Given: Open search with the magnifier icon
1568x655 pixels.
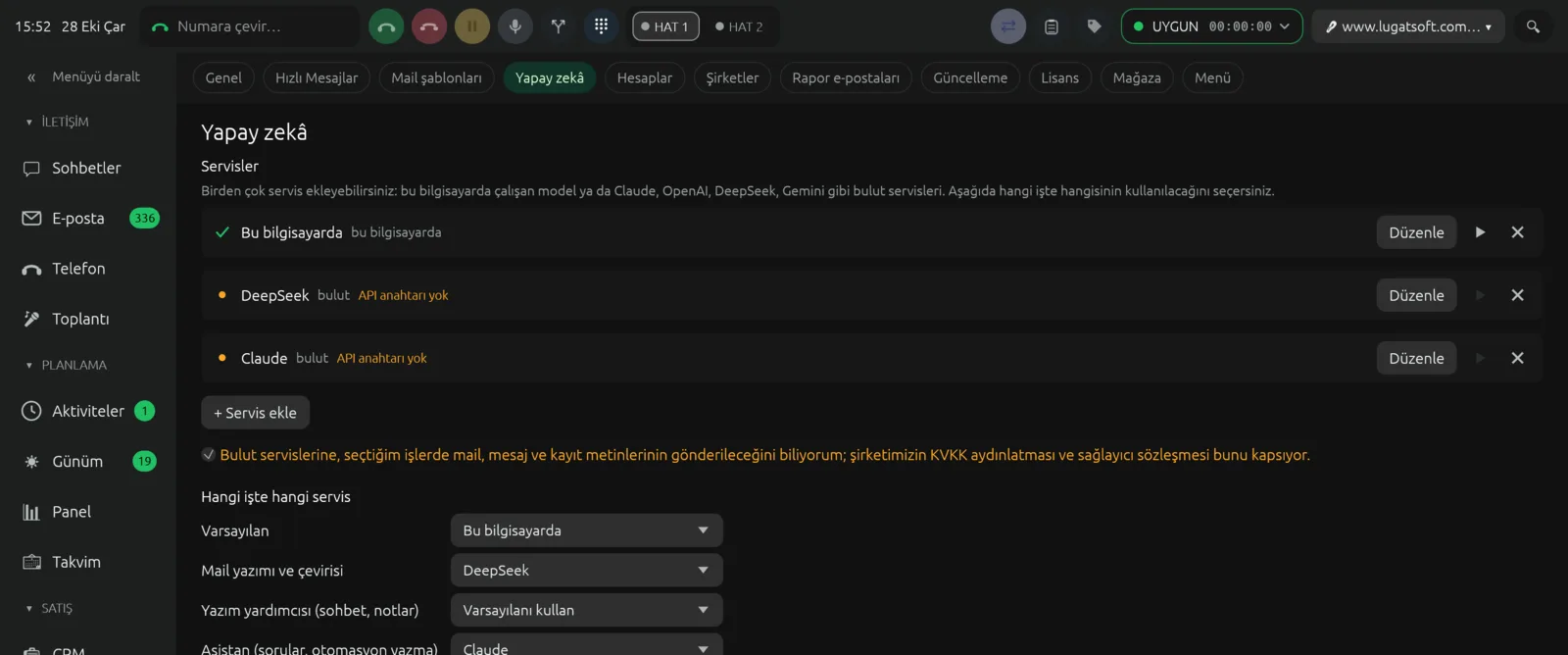Looking at the screenshot, I should (1534, 26).
